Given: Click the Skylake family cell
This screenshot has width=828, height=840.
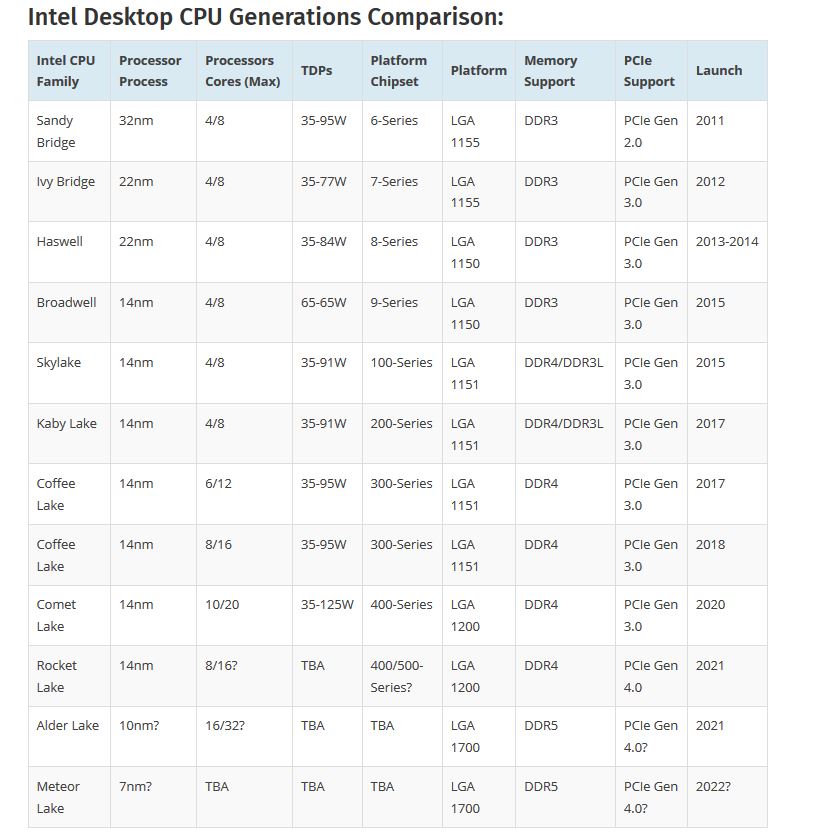Looking at the screenshot, I should click(58, 363).
